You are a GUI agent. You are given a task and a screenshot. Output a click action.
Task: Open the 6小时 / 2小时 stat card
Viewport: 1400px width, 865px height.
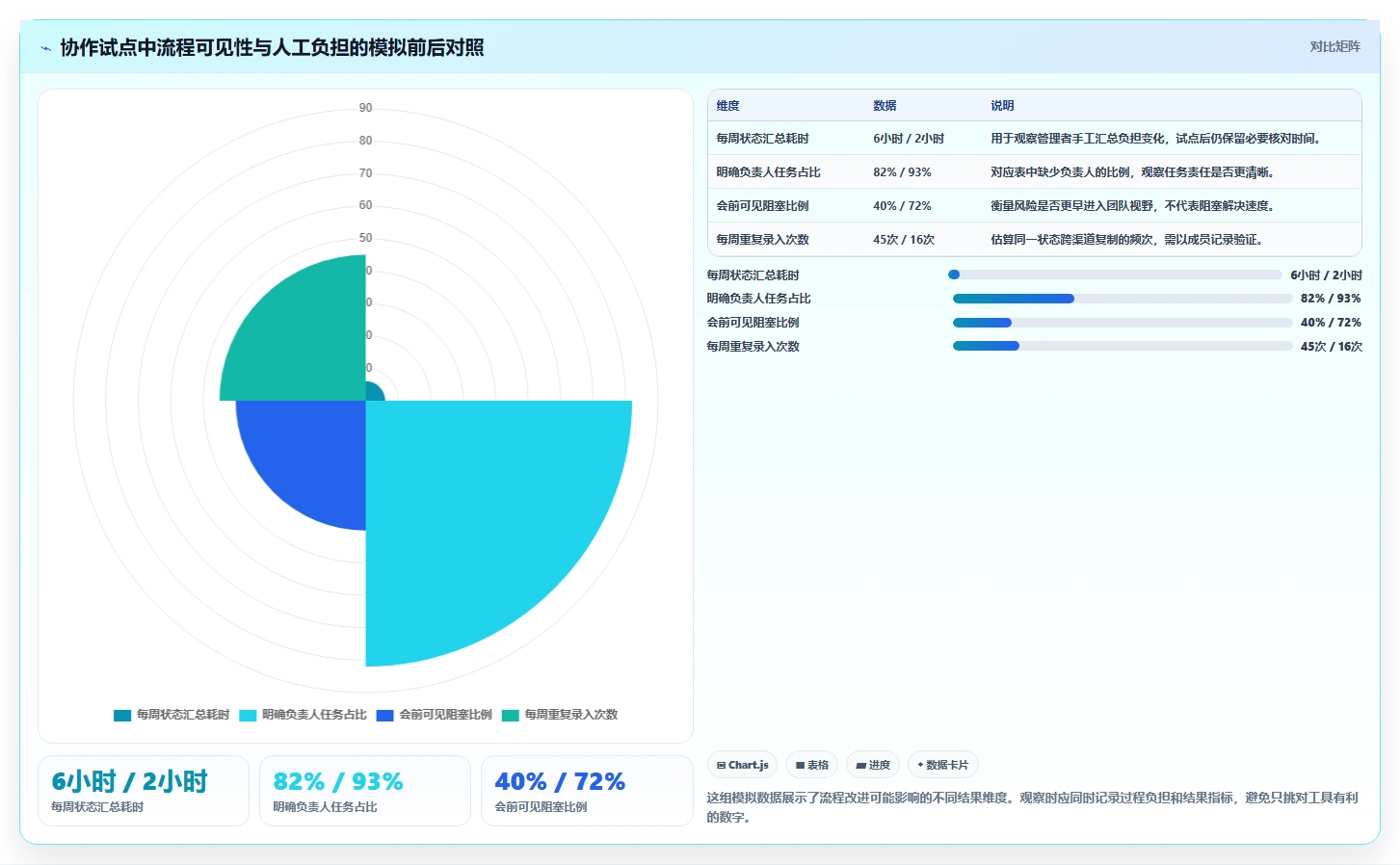coord(144,791)
